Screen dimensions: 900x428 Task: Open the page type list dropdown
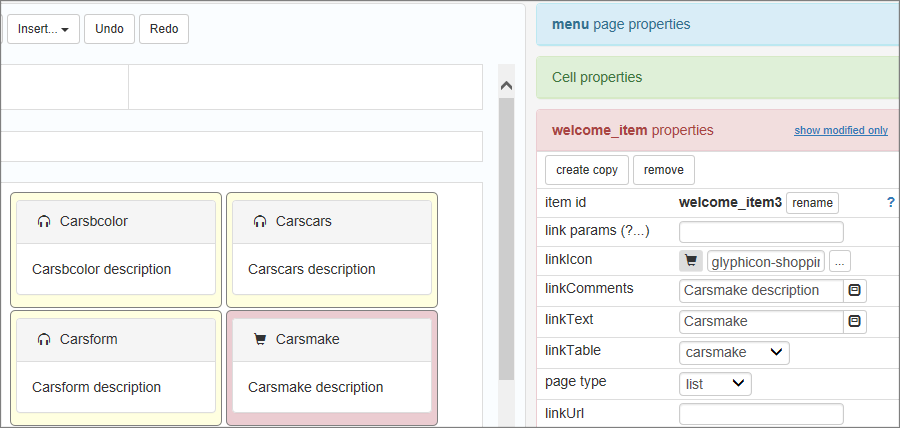click(x=715, y=383)
